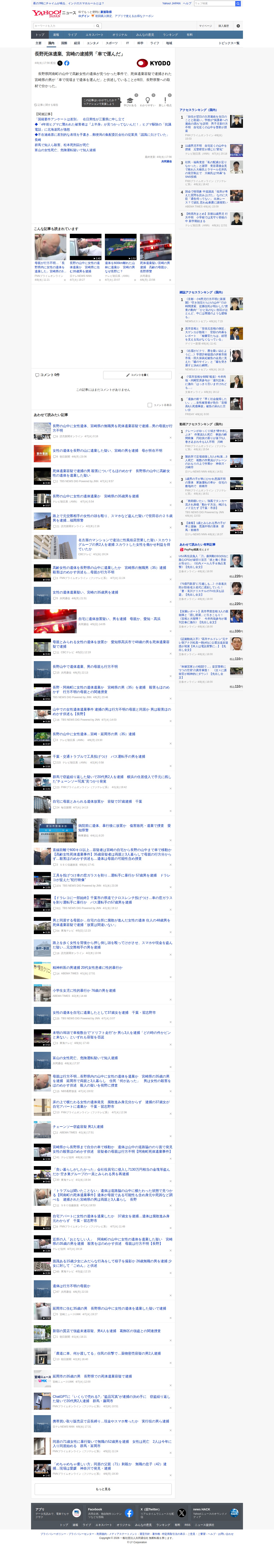The image size is (274, 1568).
Task: Select the ランキング menu in navigation bar
Action: pos(170,35)
